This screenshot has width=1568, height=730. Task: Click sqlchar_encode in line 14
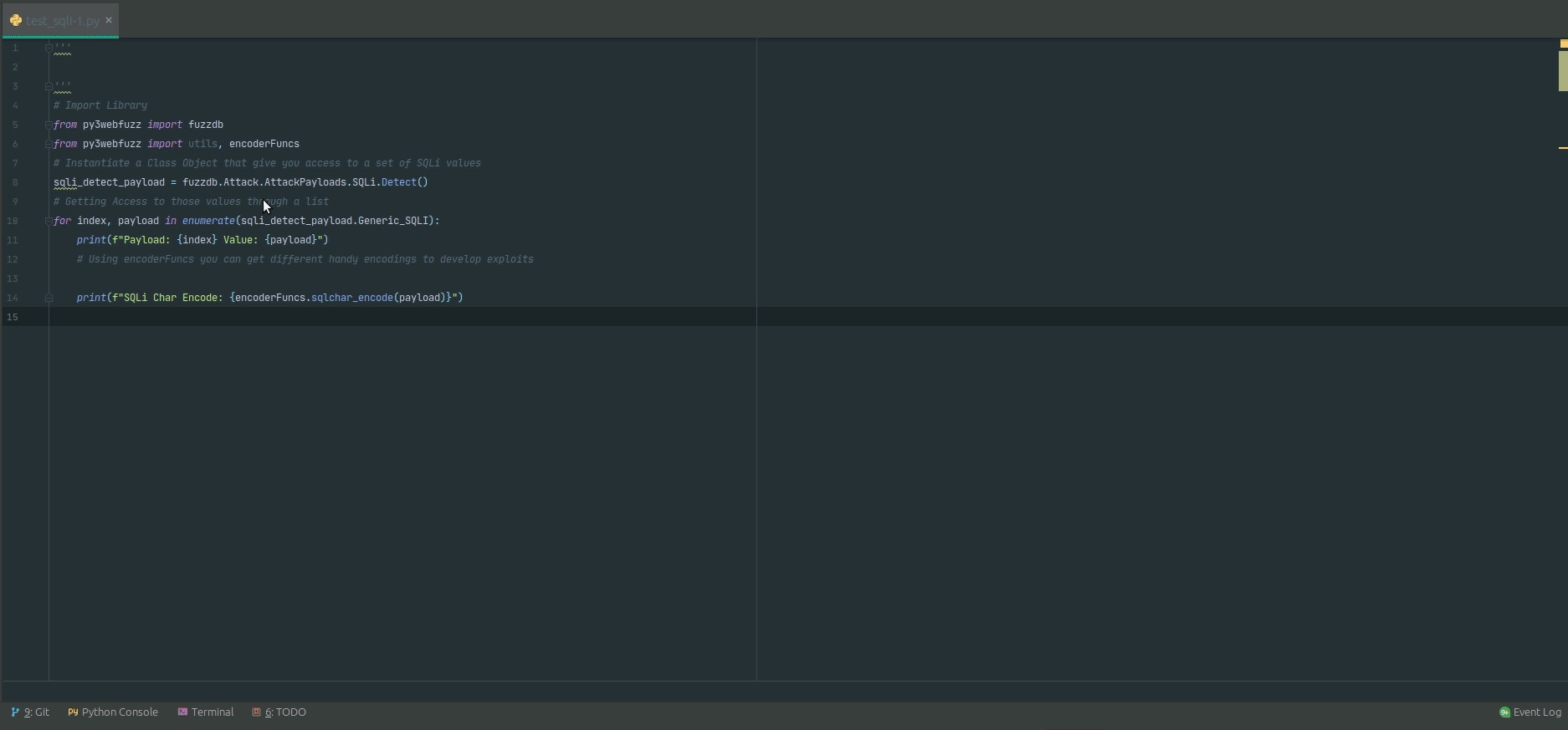click(x=352, y=298)
